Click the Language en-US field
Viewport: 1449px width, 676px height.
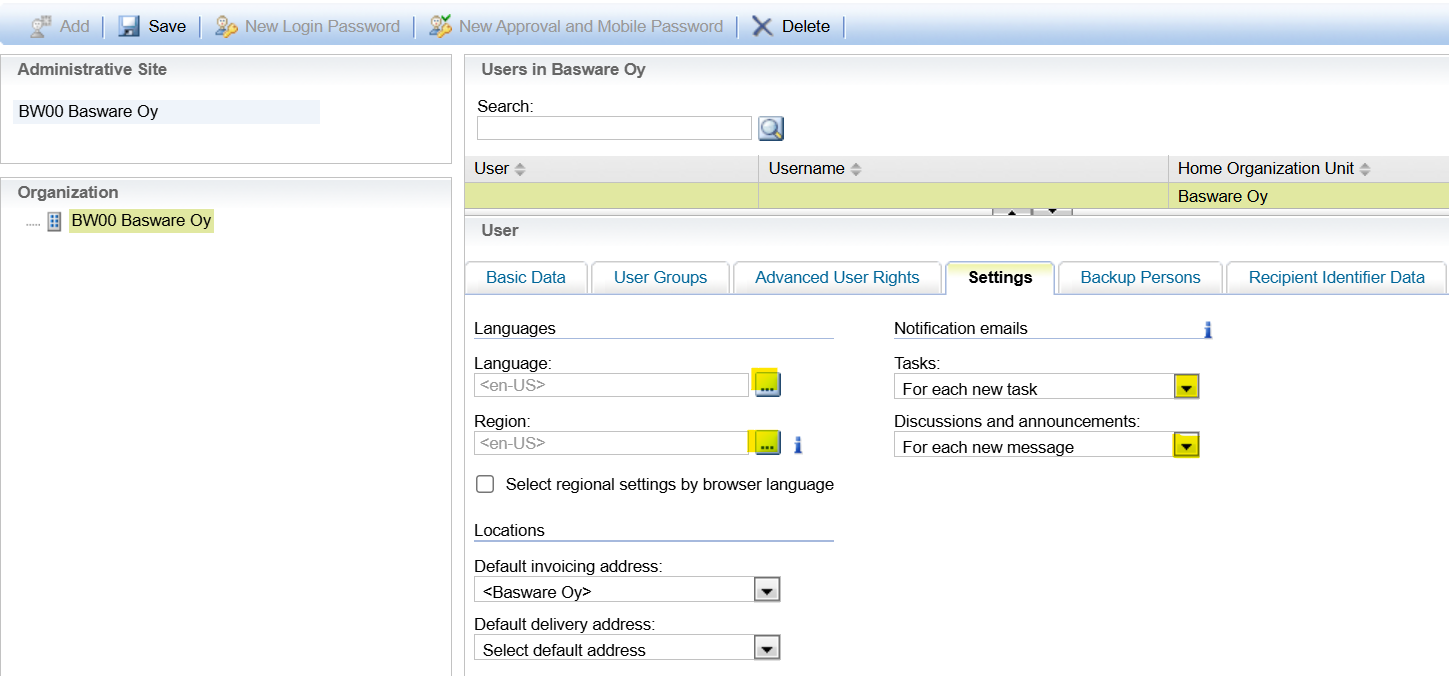tap(611, 385)
